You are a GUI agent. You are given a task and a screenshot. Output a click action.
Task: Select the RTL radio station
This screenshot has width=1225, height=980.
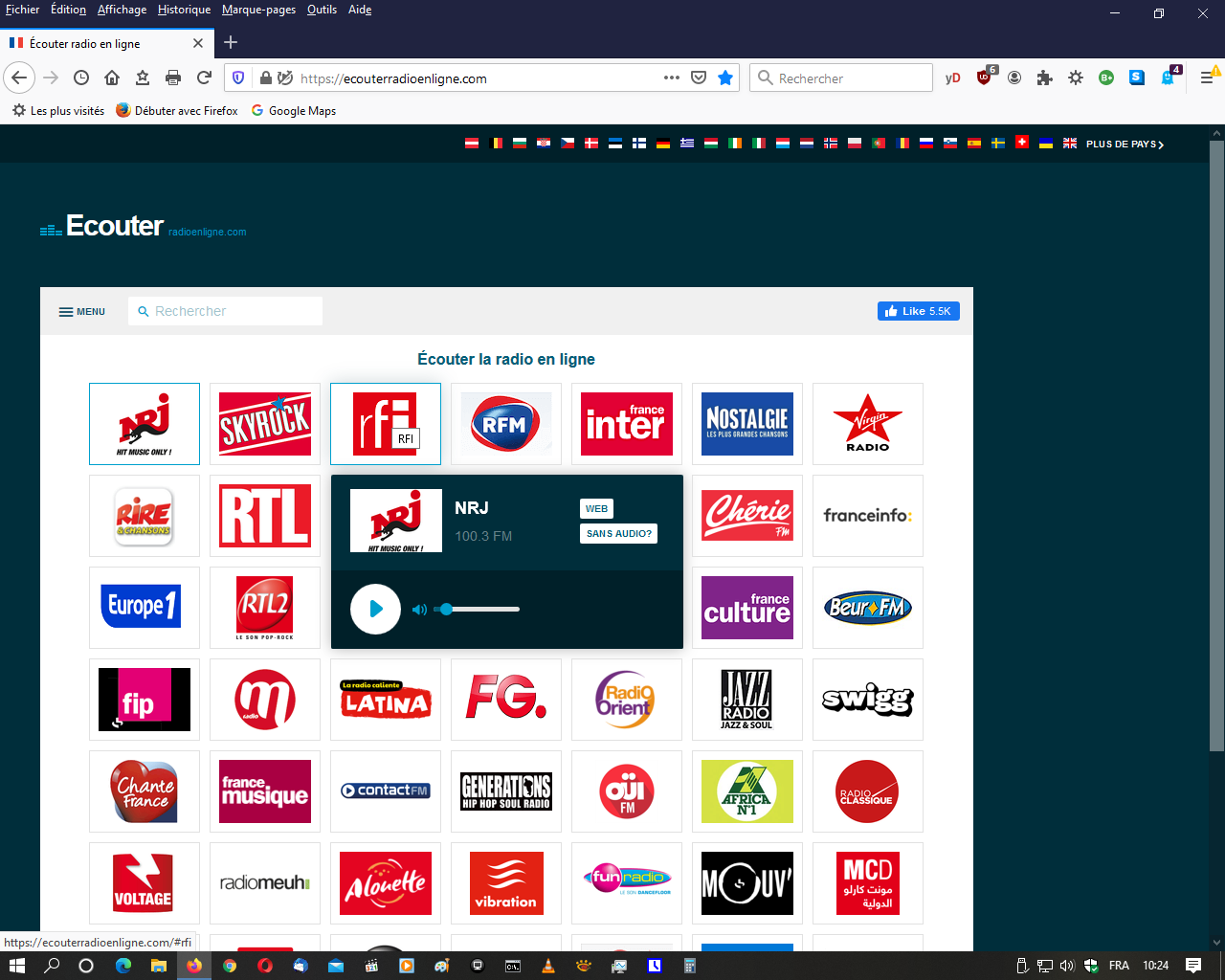(x=265, y=516)
